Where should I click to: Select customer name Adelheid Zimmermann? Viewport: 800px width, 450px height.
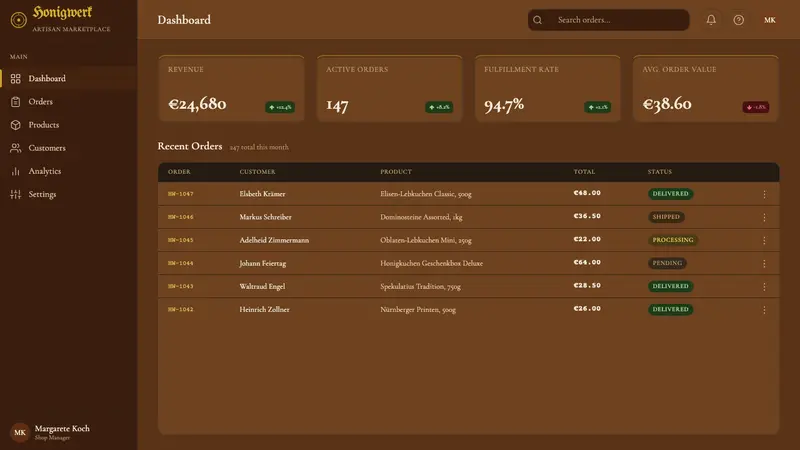(274, 240)
